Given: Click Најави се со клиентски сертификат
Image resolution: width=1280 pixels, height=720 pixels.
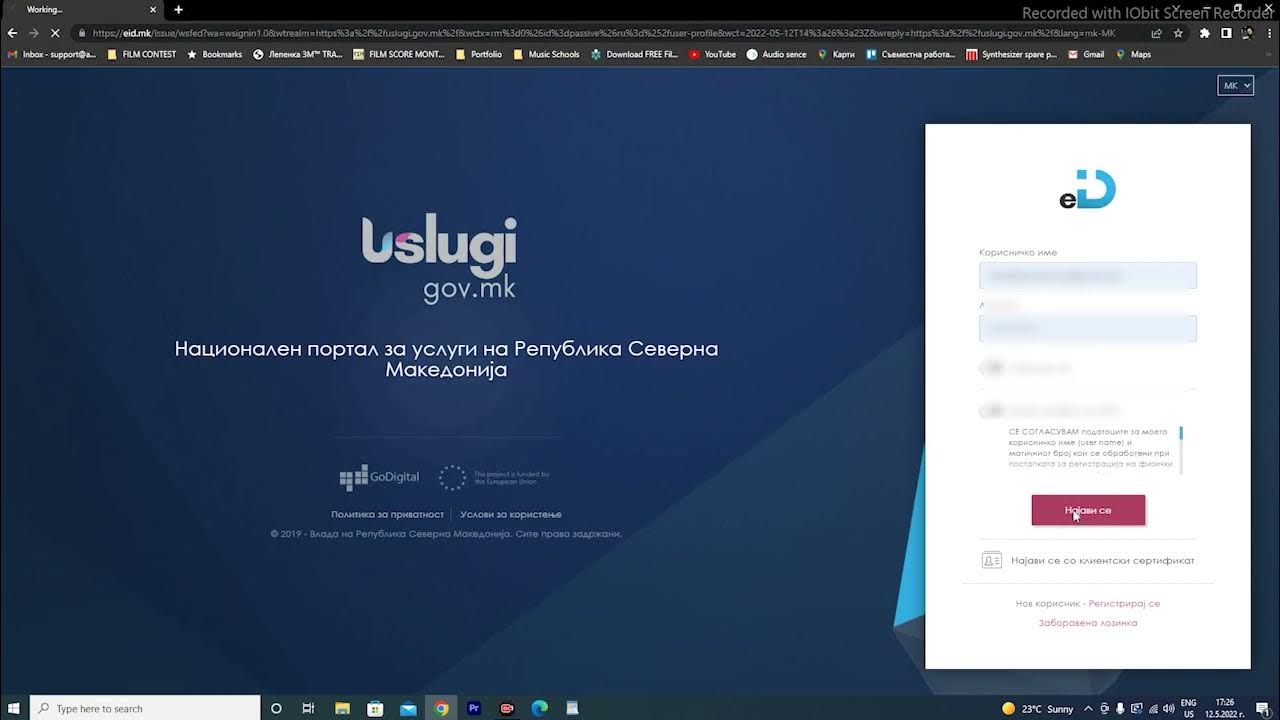Looking at the screenshot, I should pos(1102,560).
